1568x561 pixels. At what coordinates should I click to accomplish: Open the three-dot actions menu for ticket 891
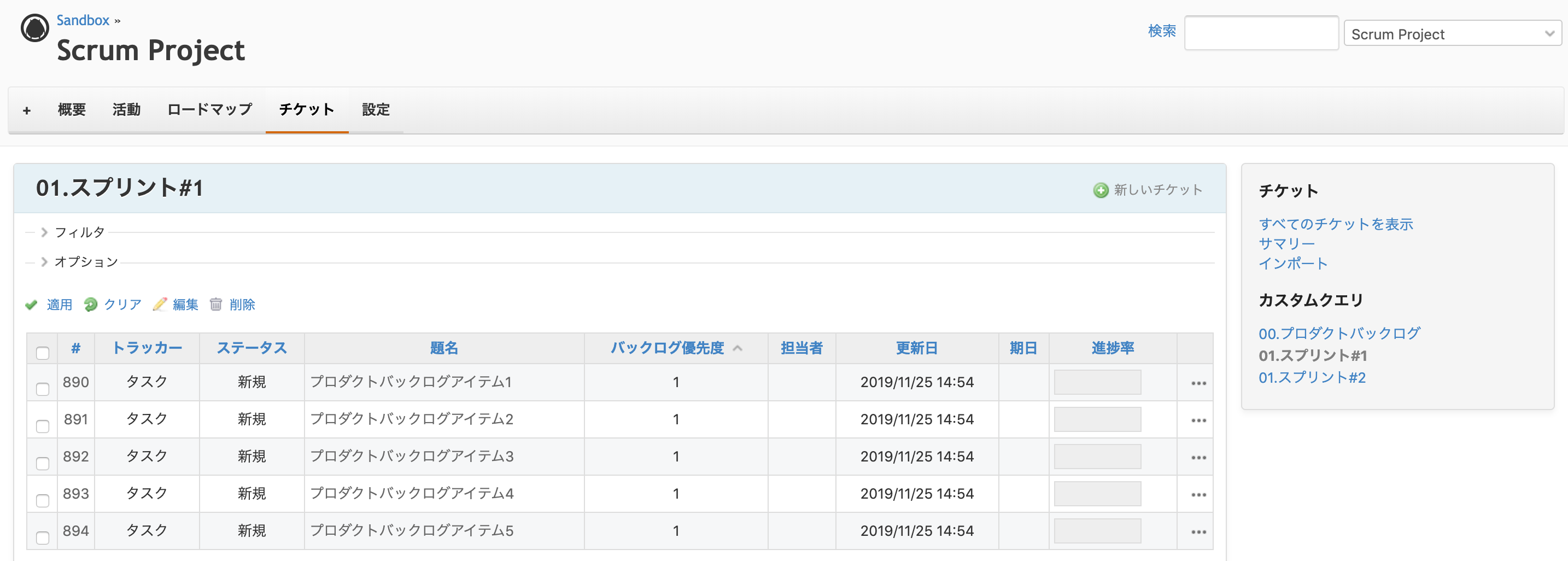[x=1198, y=420]
